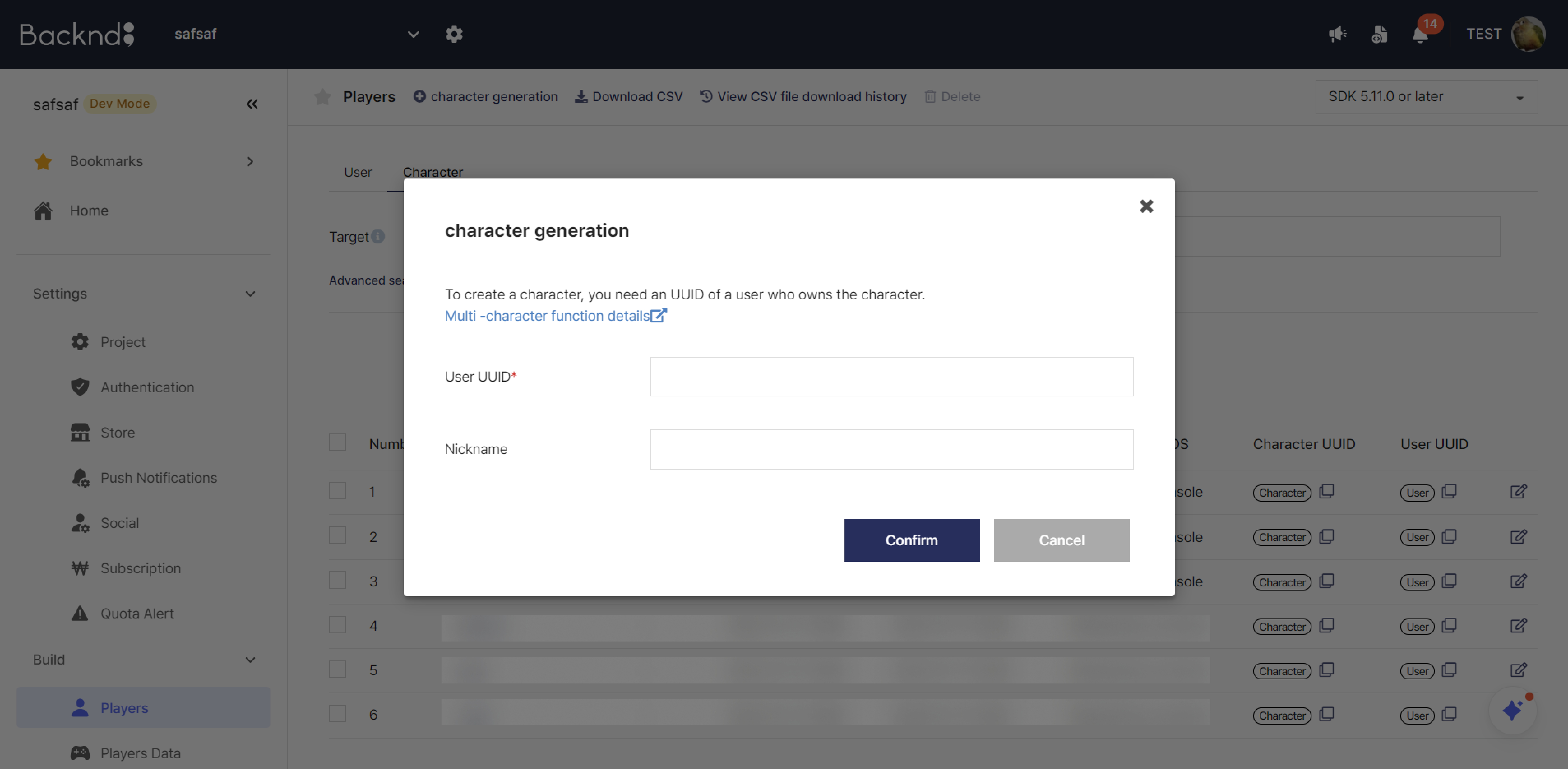1568x769 pixels.
Task: Open the notification bell with 14 badge
Action: [1421, 34]
